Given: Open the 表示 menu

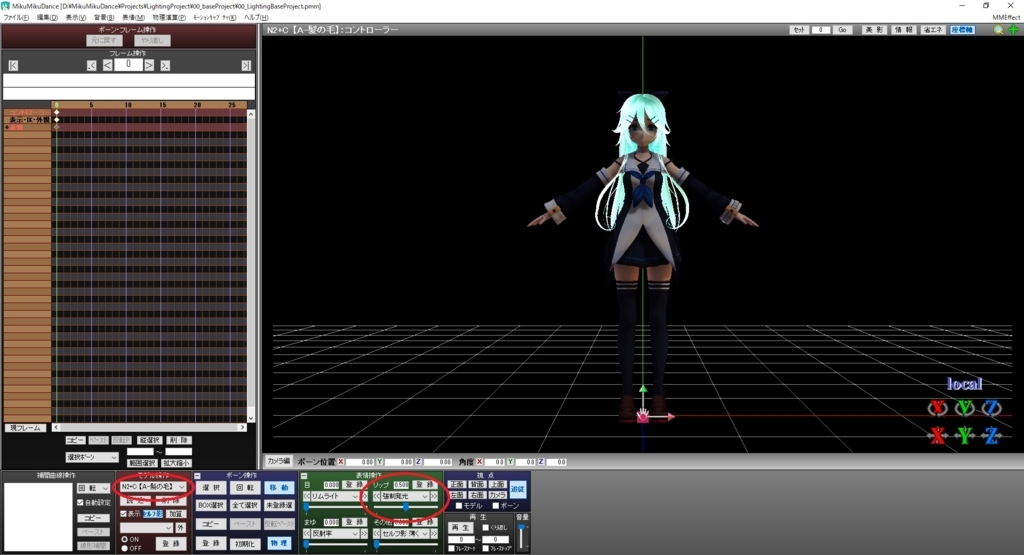Looking at the screenshot, I should [76, 18].
